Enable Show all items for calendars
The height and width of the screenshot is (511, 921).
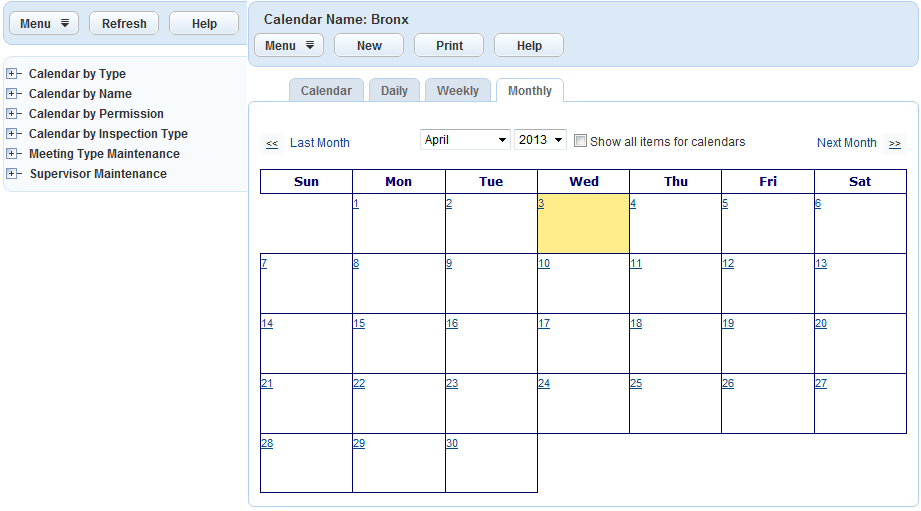(580, 141)
